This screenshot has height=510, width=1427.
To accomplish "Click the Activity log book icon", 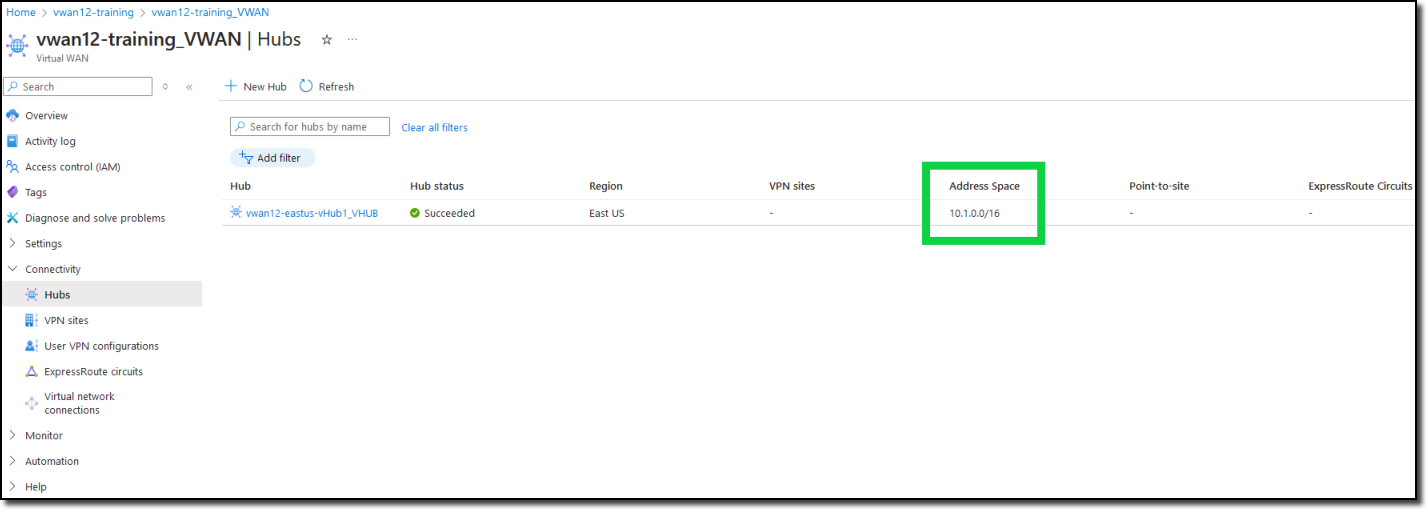I will click(x=13, y=141).
